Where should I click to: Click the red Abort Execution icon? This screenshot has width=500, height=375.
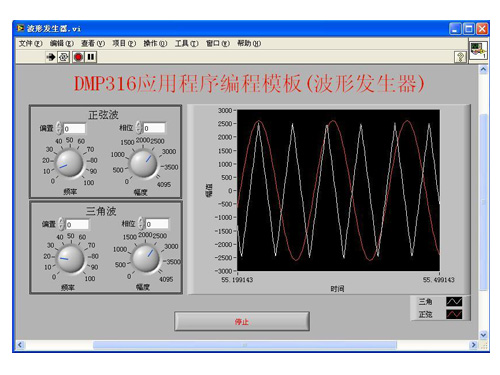pos(78,57)
